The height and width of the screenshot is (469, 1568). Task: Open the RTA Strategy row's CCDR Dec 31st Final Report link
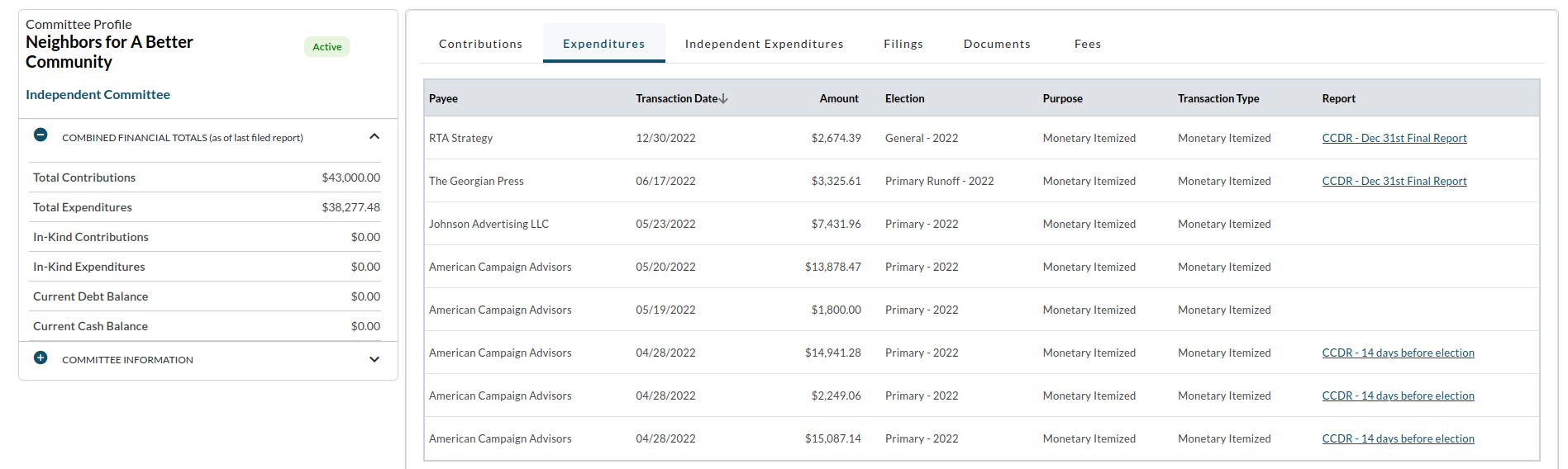[1394, 138]
